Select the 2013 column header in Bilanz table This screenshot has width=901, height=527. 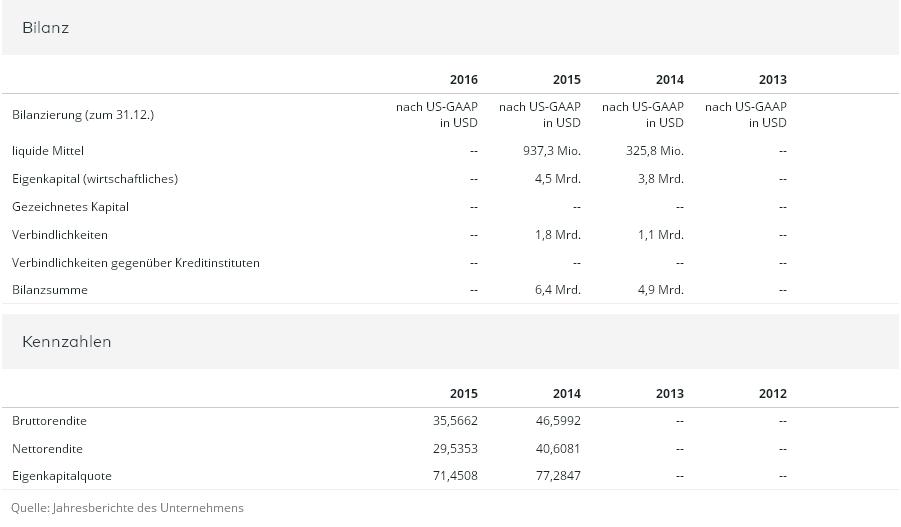click(x=772, y=80)
